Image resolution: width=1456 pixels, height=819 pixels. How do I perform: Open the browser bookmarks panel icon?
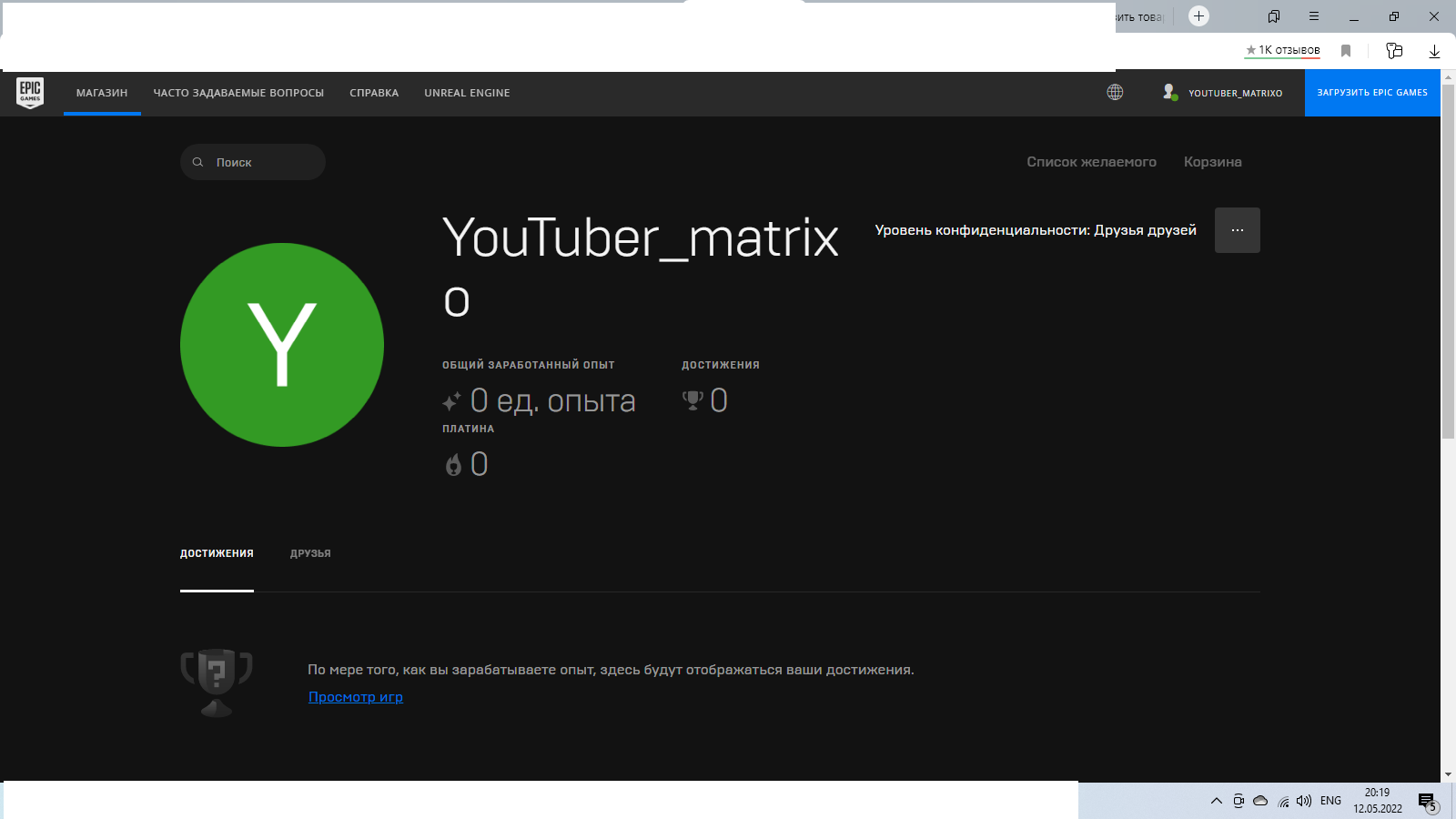[1274, 16]
